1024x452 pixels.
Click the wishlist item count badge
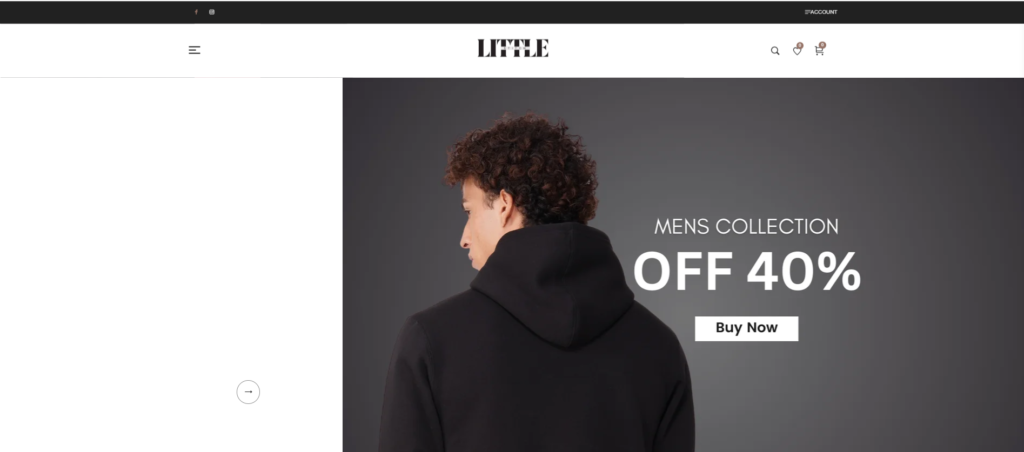[800, 45]
